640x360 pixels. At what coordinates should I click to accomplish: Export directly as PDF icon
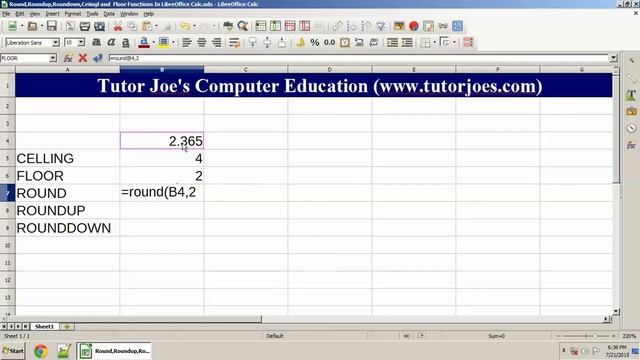(x=70, y=26)
